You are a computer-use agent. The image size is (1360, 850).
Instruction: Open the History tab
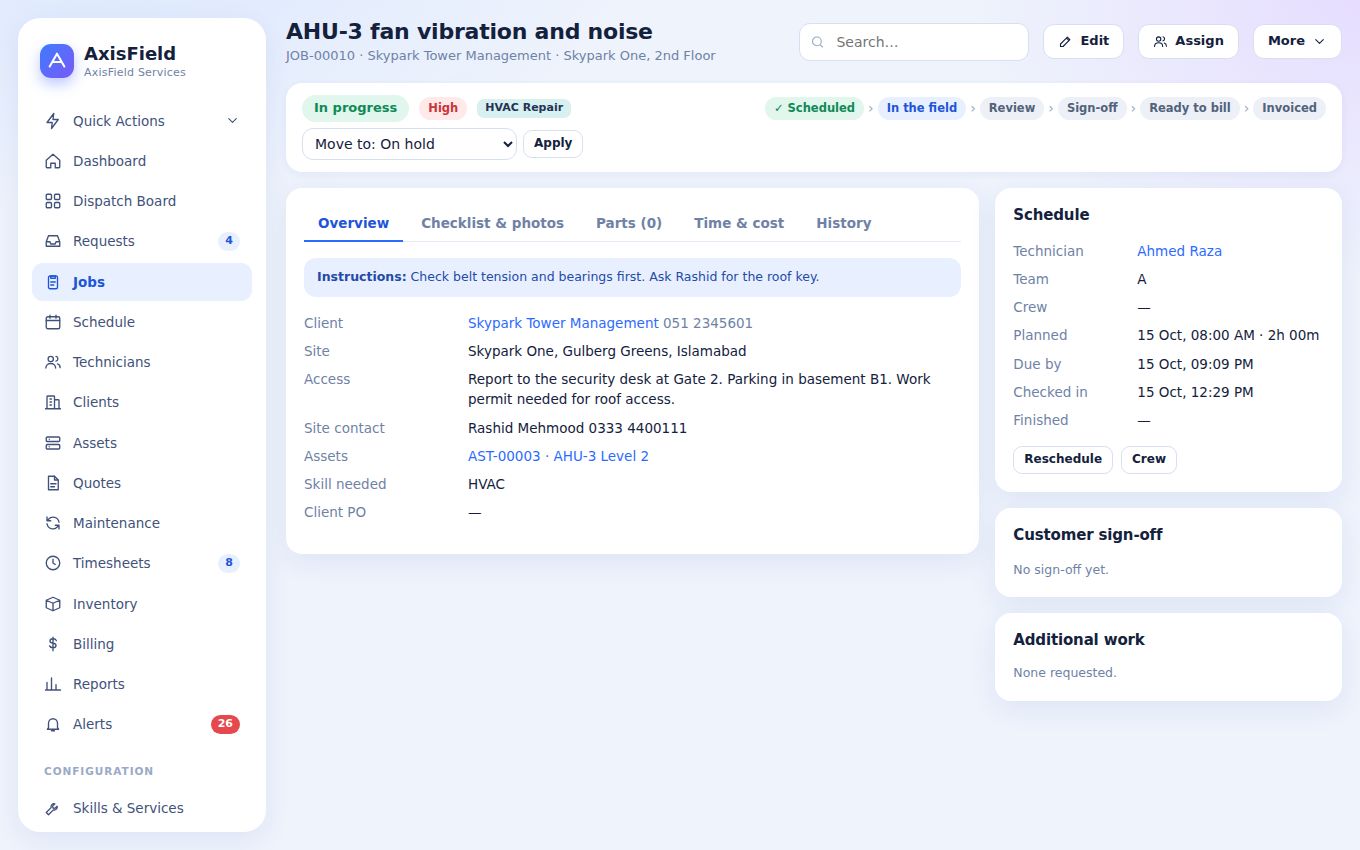pos(843,223)
